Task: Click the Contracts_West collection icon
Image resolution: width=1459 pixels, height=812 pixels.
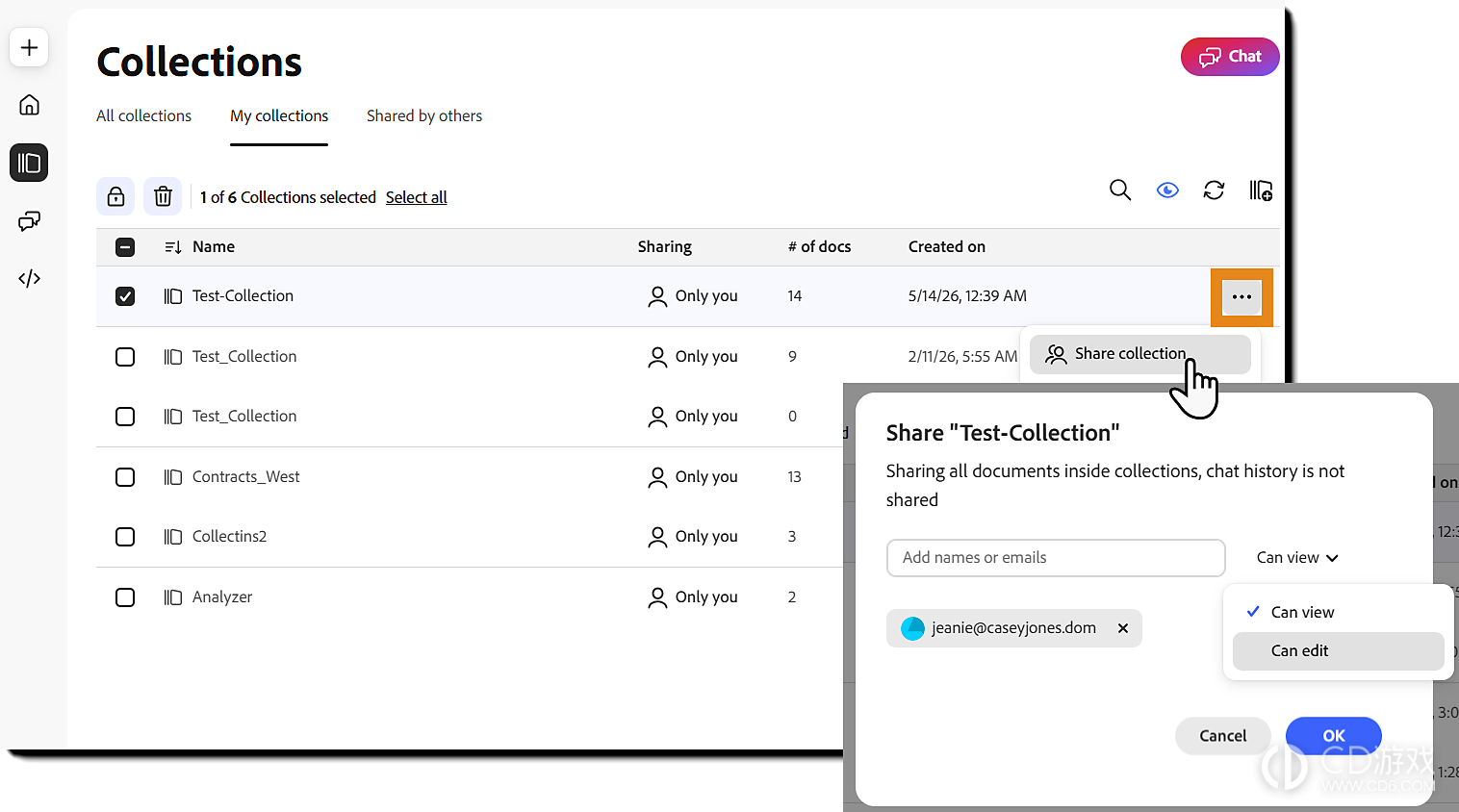Action: (x=173, y=477)
